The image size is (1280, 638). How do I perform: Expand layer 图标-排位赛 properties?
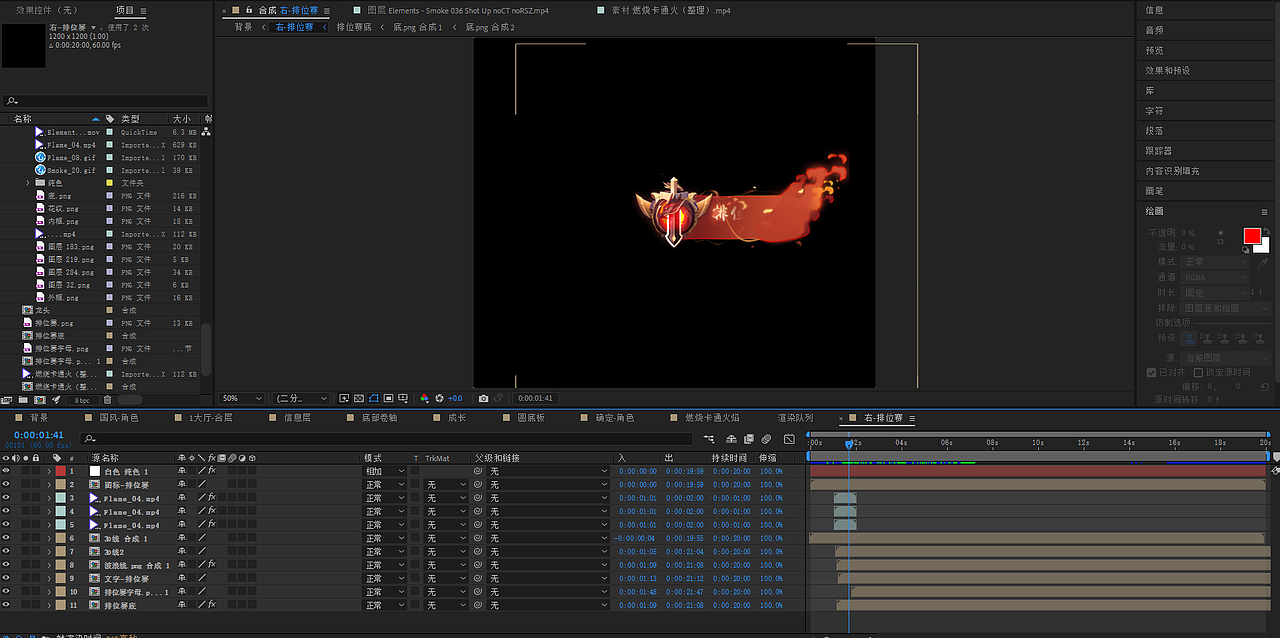tap(48, 484)
